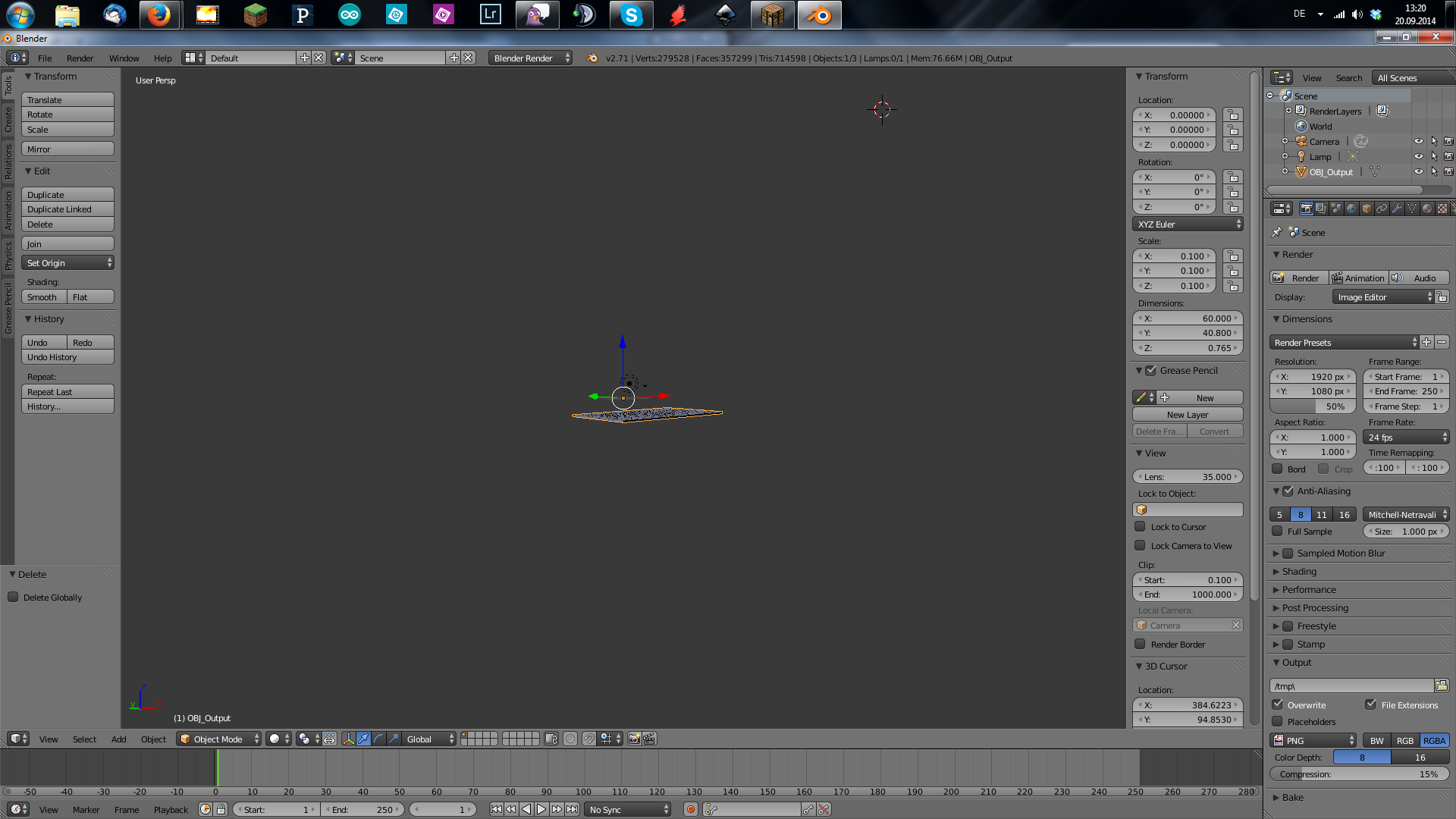
Task: Expand the Post Processing panel
Action: point(1315,607)
